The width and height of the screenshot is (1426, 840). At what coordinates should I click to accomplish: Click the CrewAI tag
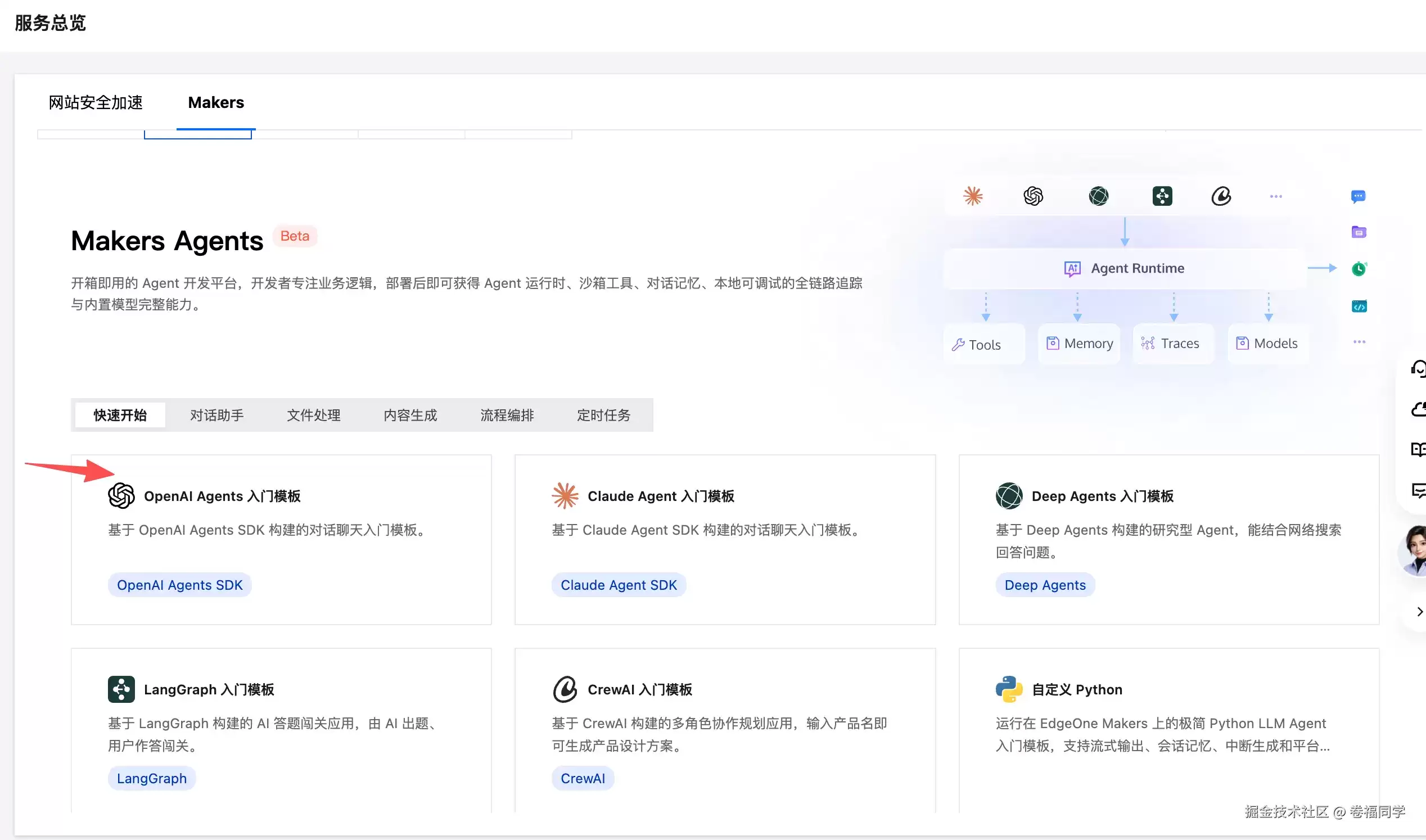click(x=583, y=778)
